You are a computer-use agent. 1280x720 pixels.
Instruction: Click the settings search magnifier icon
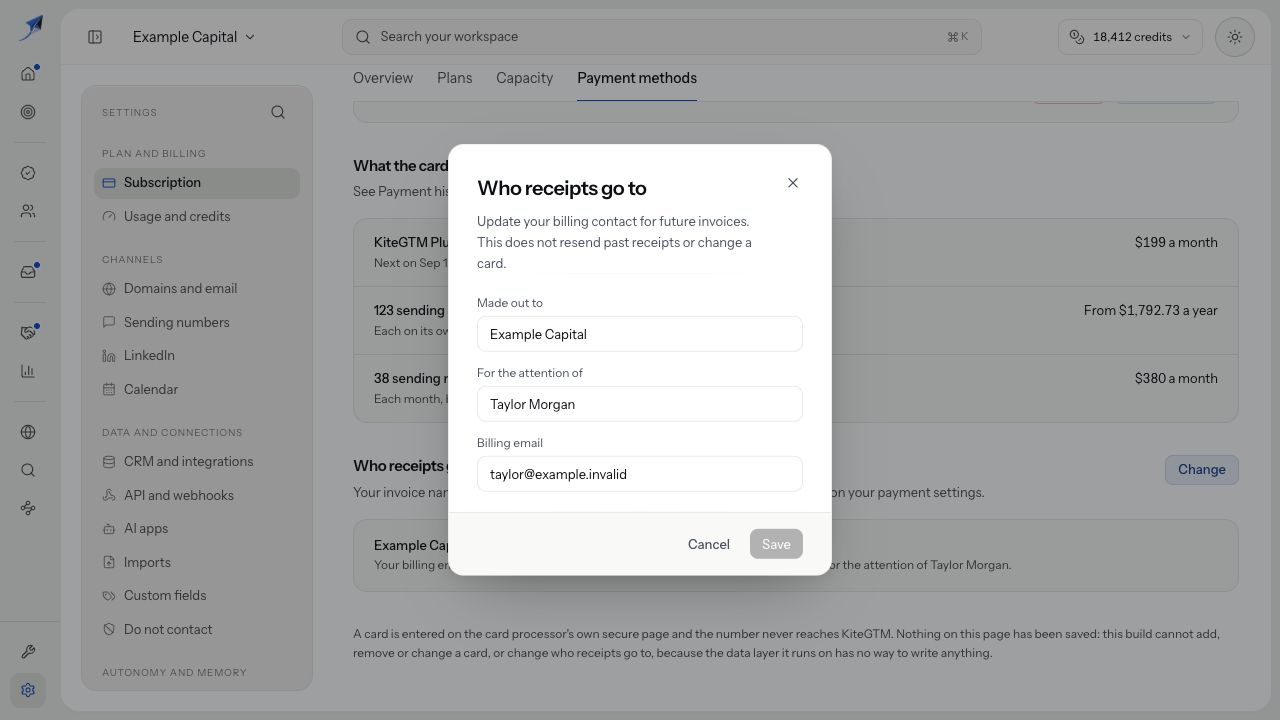(278, 112)
